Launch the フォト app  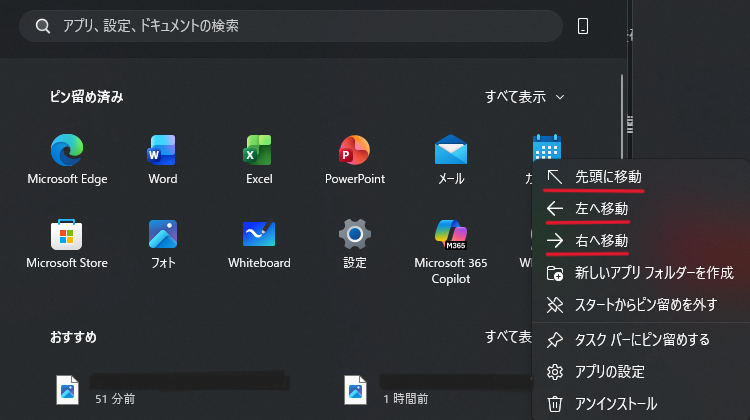coord(163,243)
